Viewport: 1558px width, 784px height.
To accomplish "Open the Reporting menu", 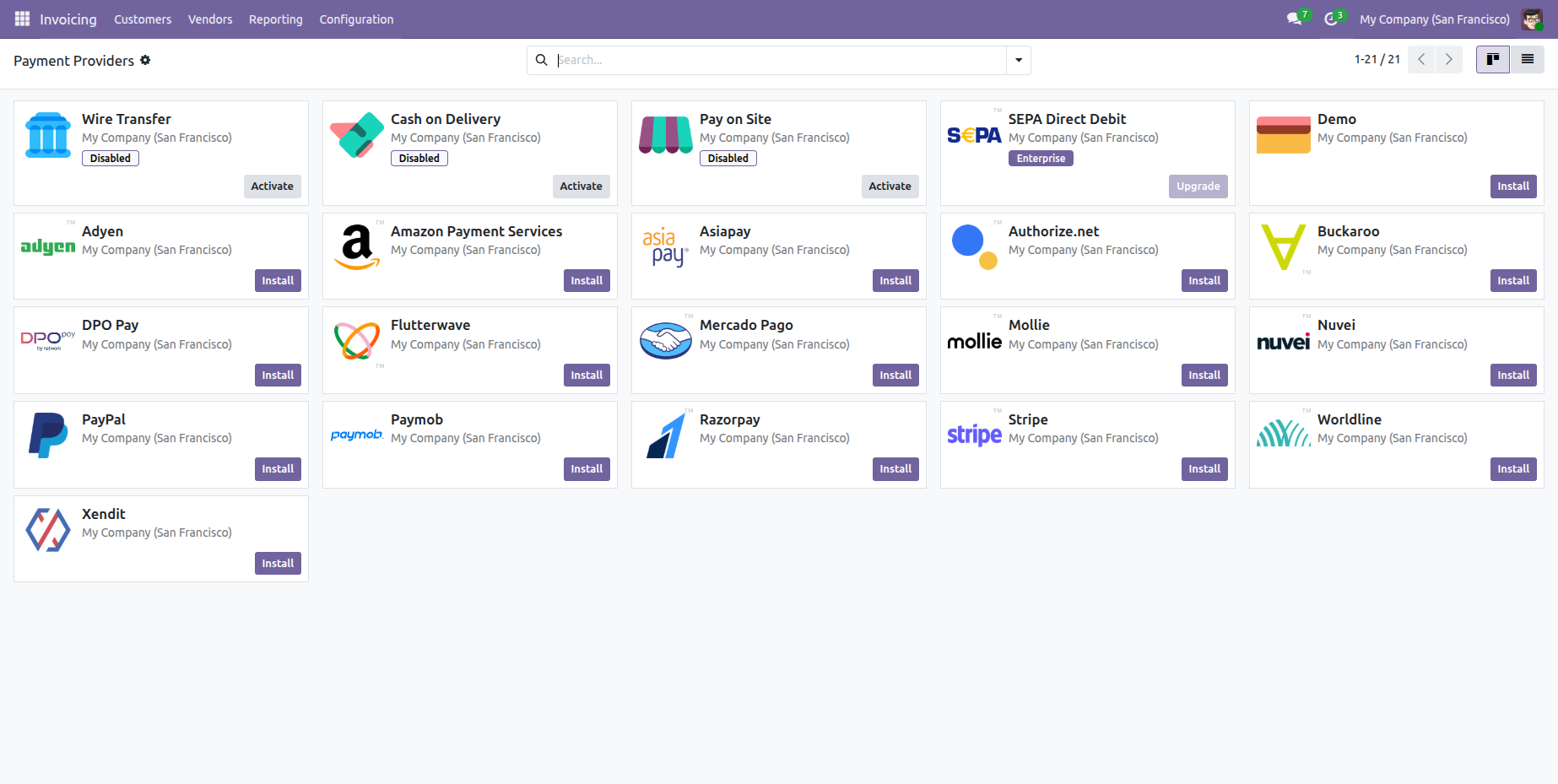I will tap(276, 19).
